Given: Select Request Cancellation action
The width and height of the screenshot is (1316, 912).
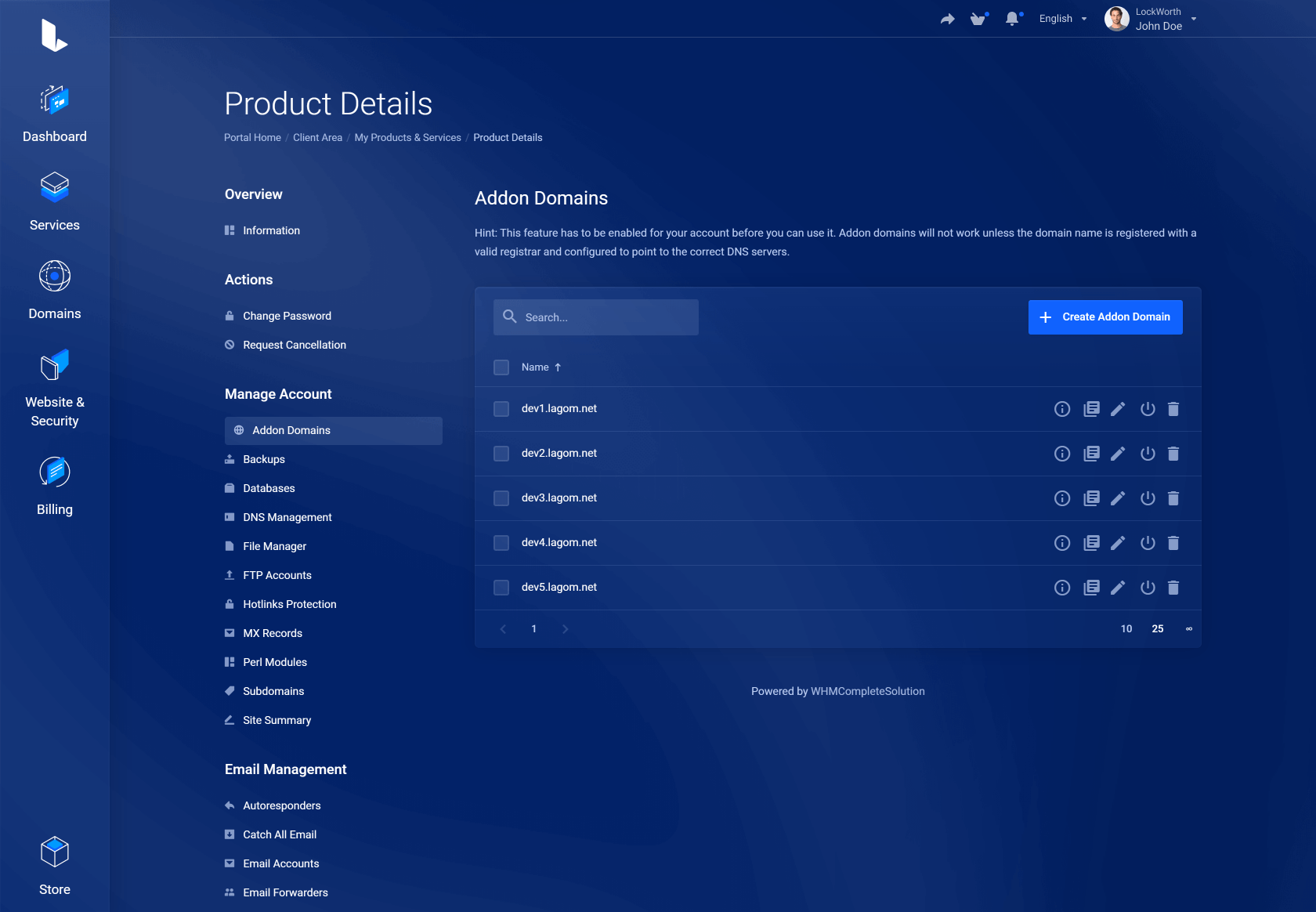Looking at the screenshot, I should [x=295, y=345].
